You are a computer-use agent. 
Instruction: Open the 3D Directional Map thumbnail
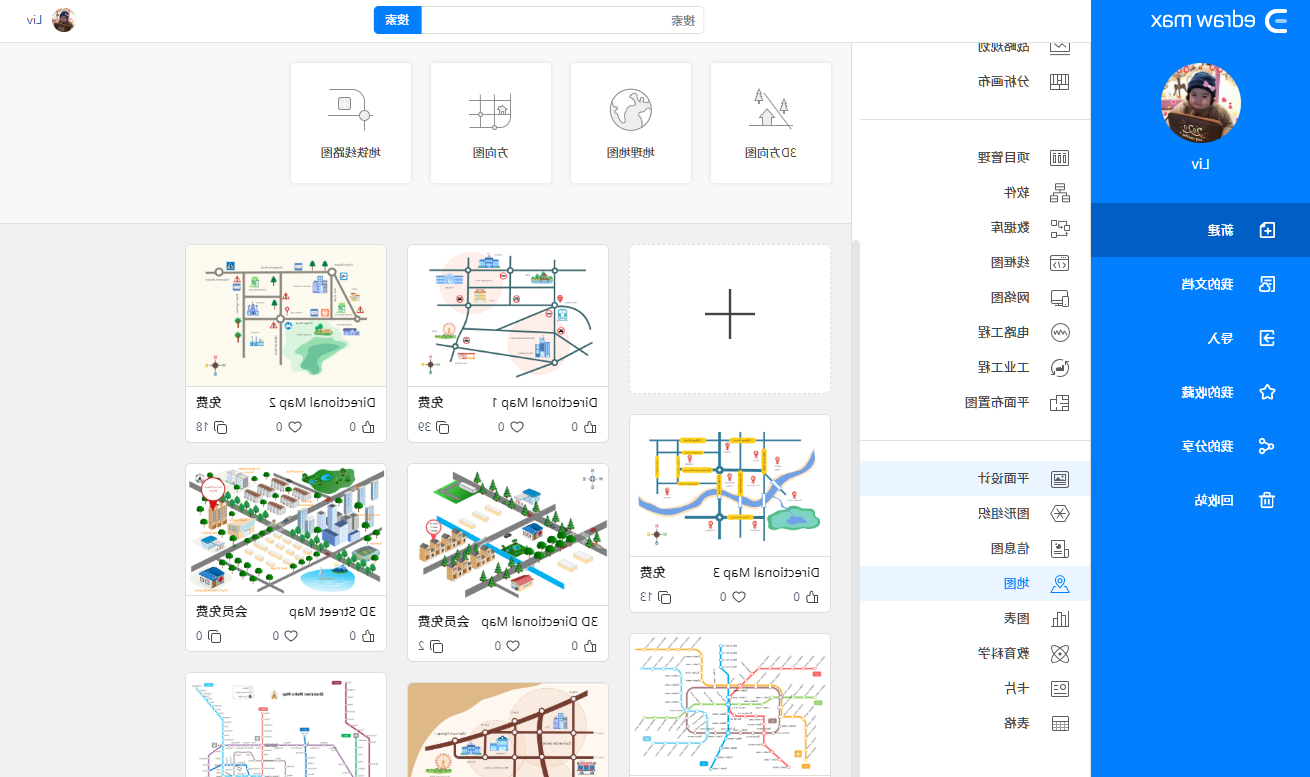tap(508, 534)
